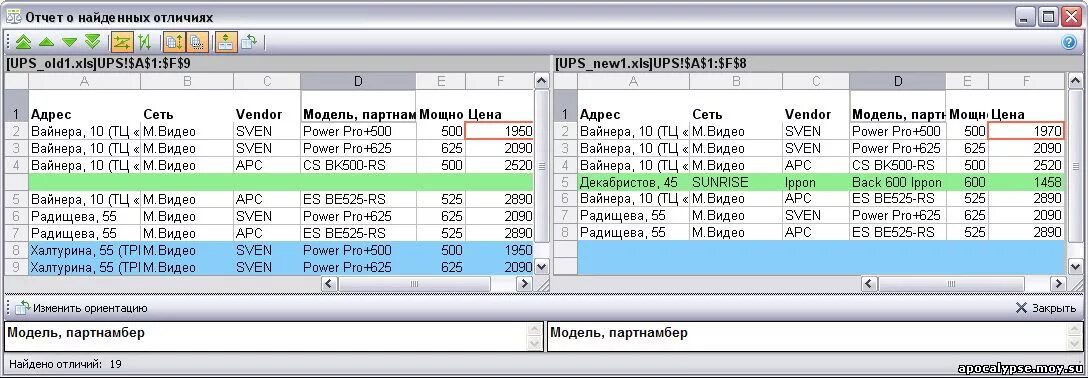Open help via the blue question mark
Screen dimensions: 1088x378
[x=1069, y=42]
